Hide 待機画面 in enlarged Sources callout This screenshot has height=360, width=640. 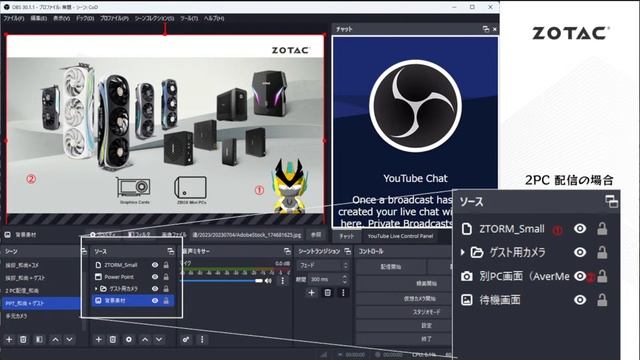pyautogui.click(x=580, y=300)
